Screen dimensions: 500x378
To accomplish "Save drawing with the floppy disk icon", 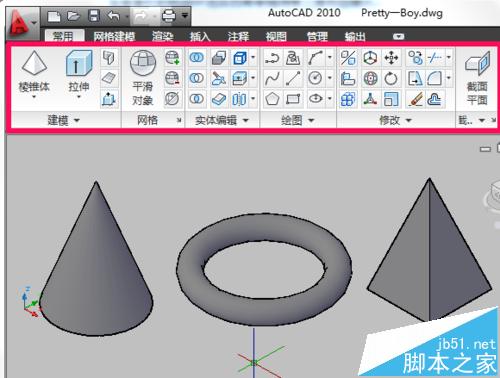I will [94, 16].
